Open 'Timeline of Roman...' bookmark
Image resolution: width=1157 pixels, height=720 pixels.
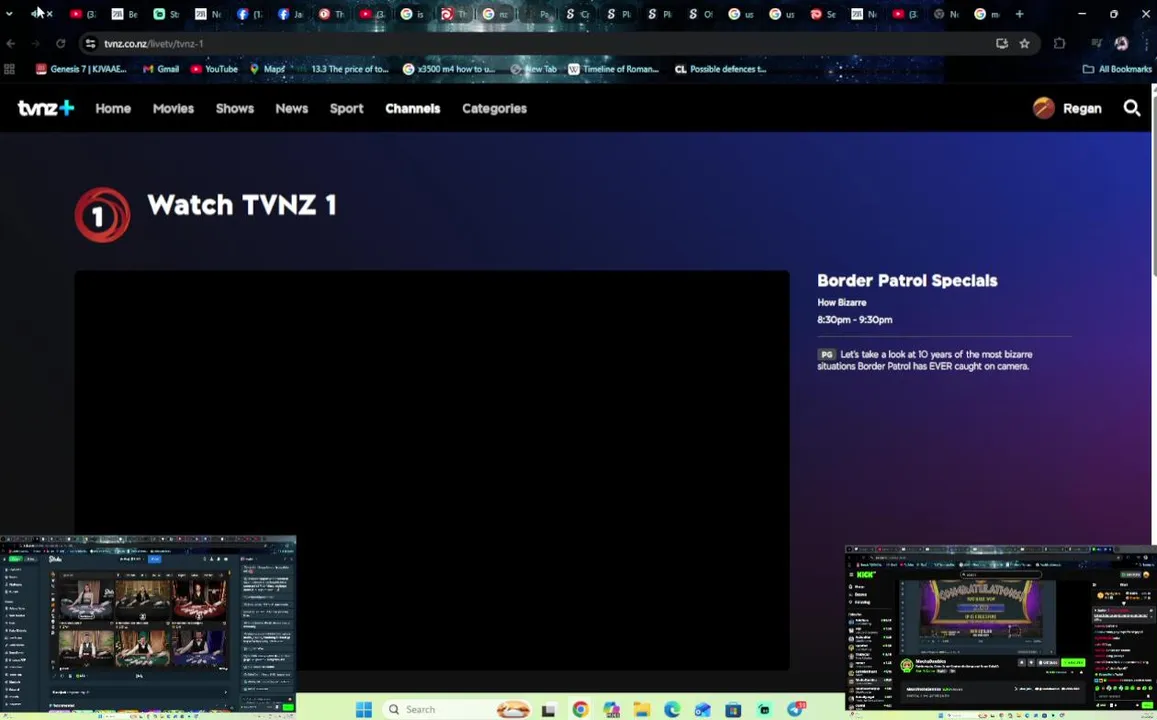[613, 69]
